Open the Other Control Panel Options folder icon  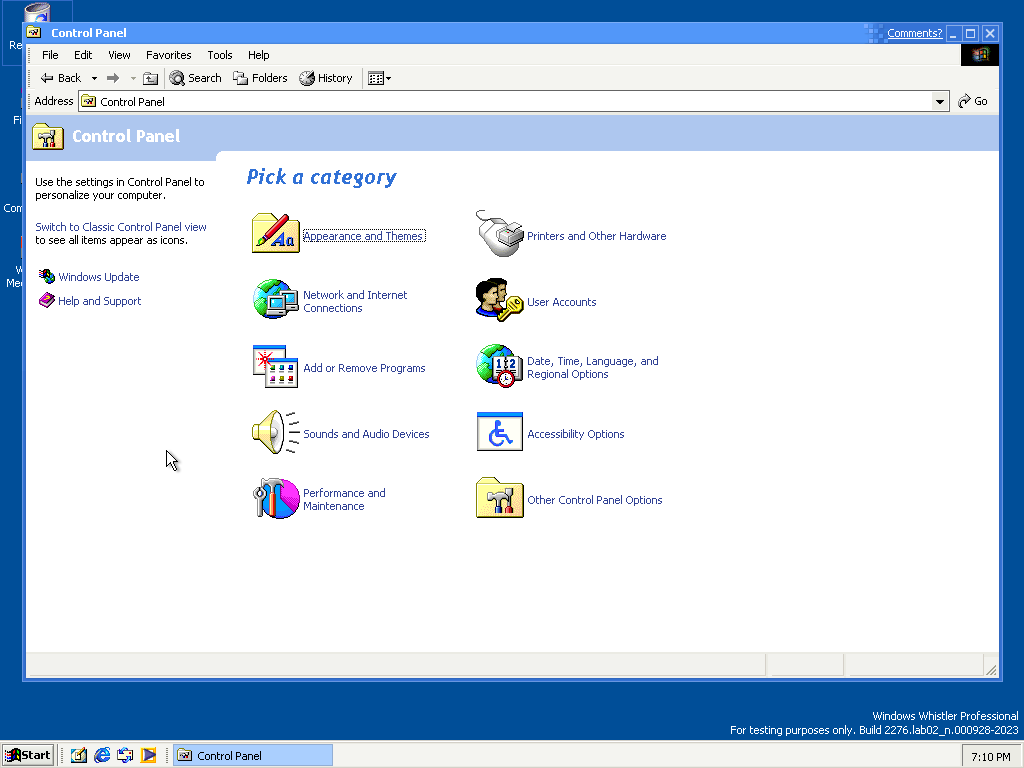pos(500,498)
